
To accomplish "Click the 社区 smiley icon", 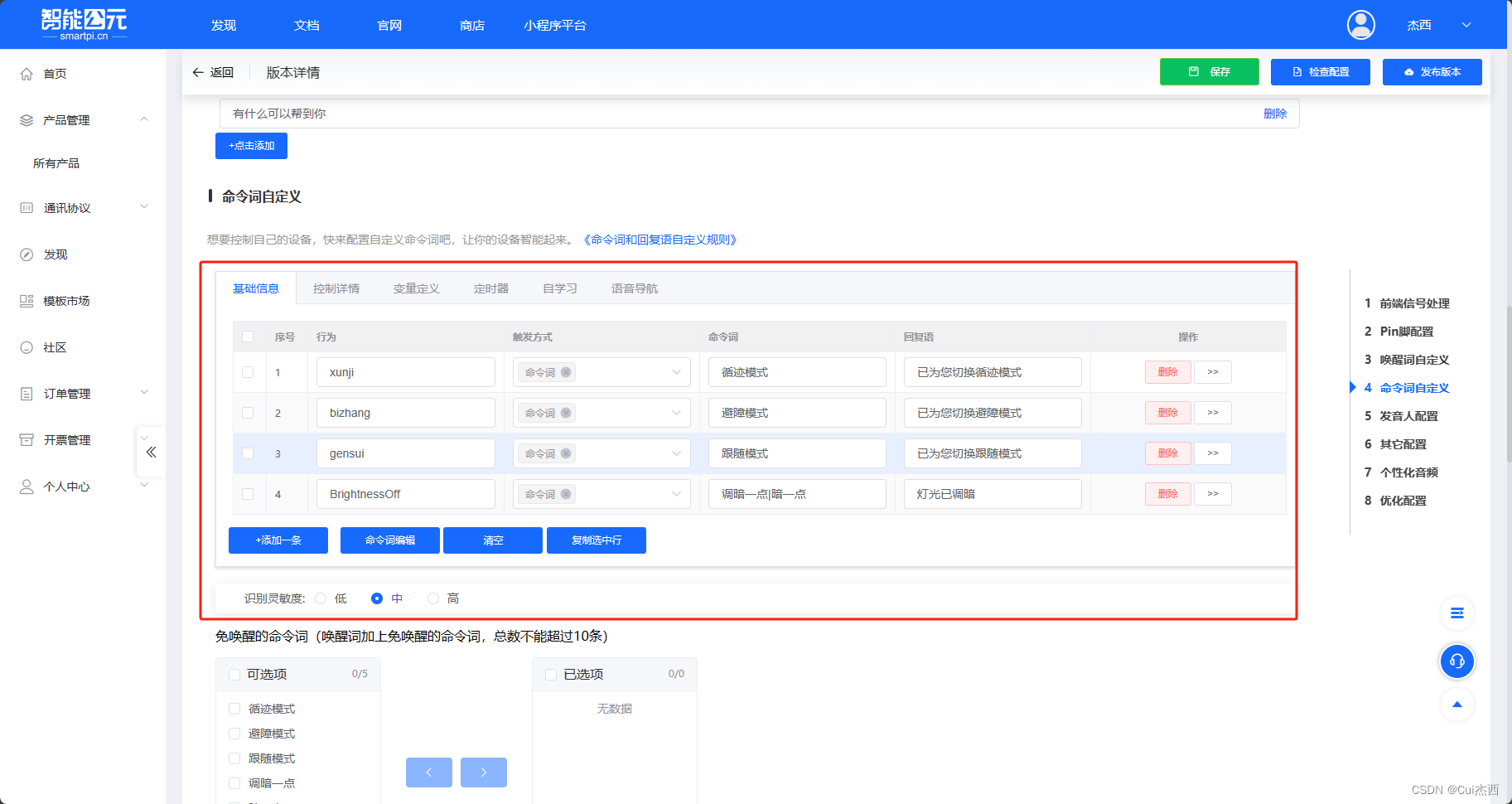I will 27,347.
